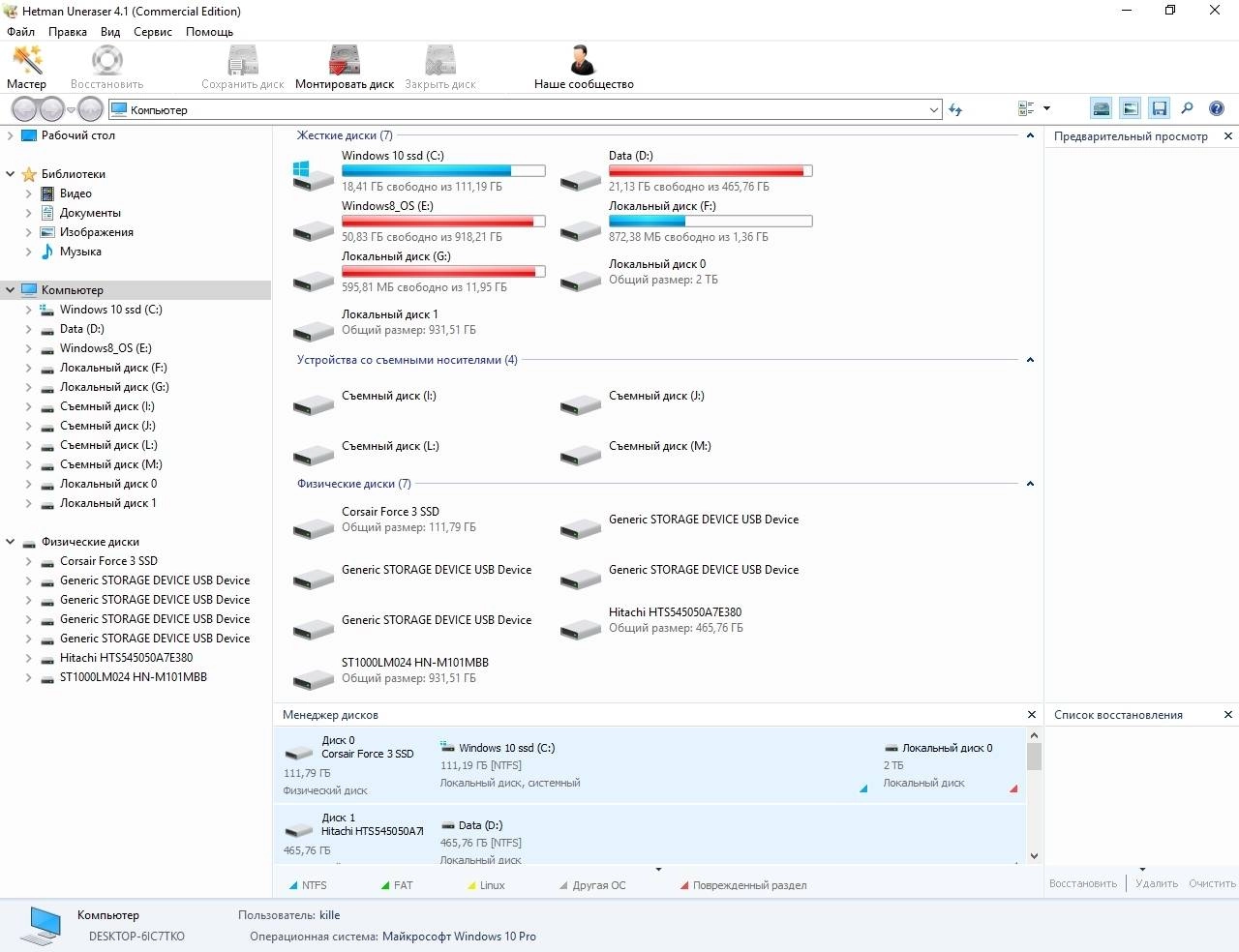The height and width of the screenshot is (952, 1239).
Task: Select ST1000LM024 HN-M101MBB icon in the main pane
Action: [x=314, y=678]
